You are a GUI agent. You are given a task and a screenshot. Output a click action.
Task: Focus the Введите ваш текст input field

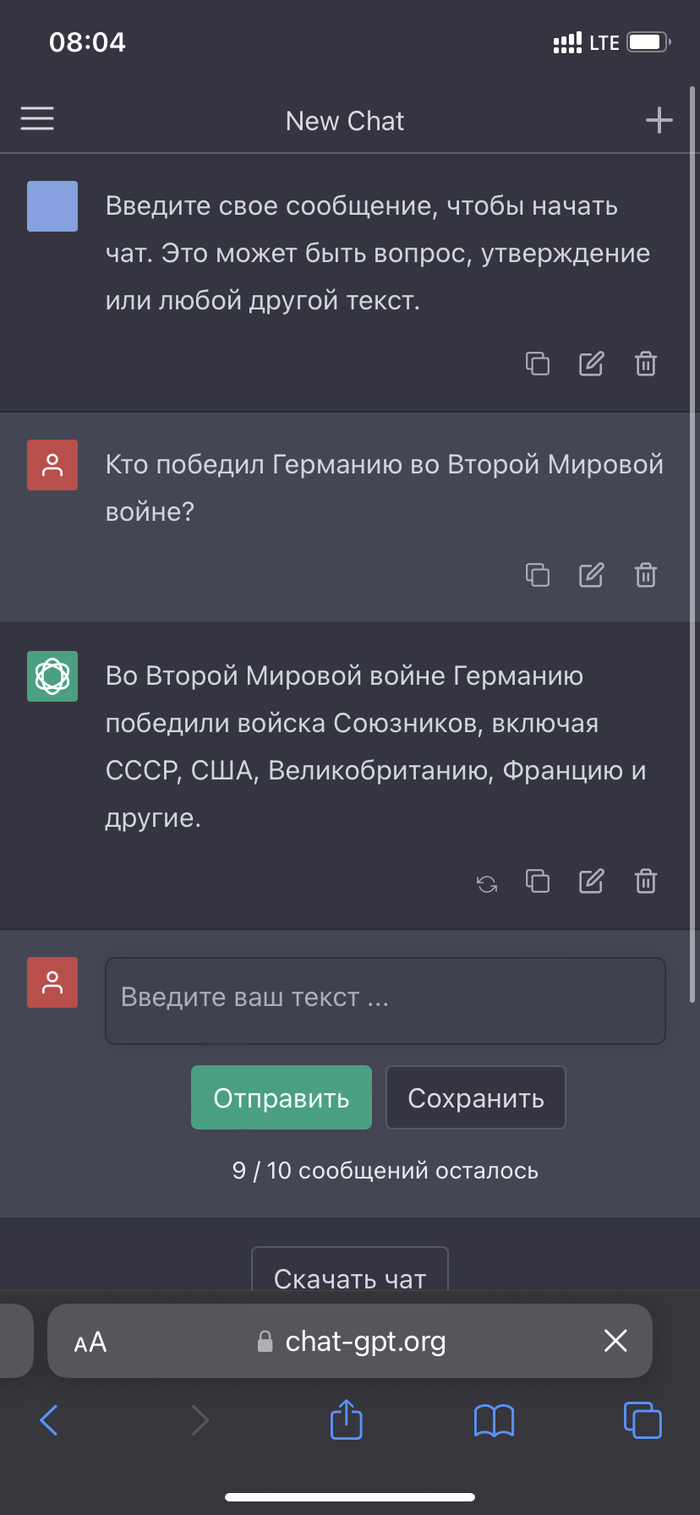click(385, 1000)
